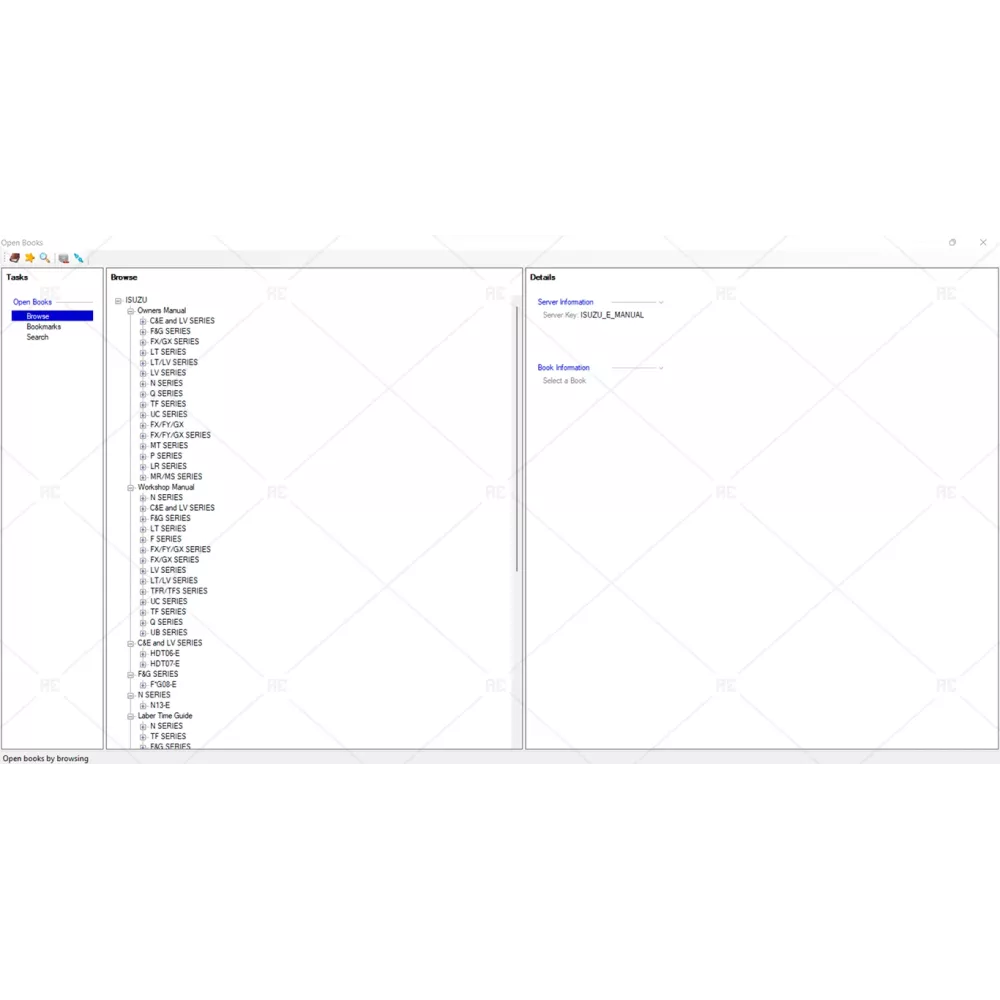Click the open book toolbar icon

15,258
